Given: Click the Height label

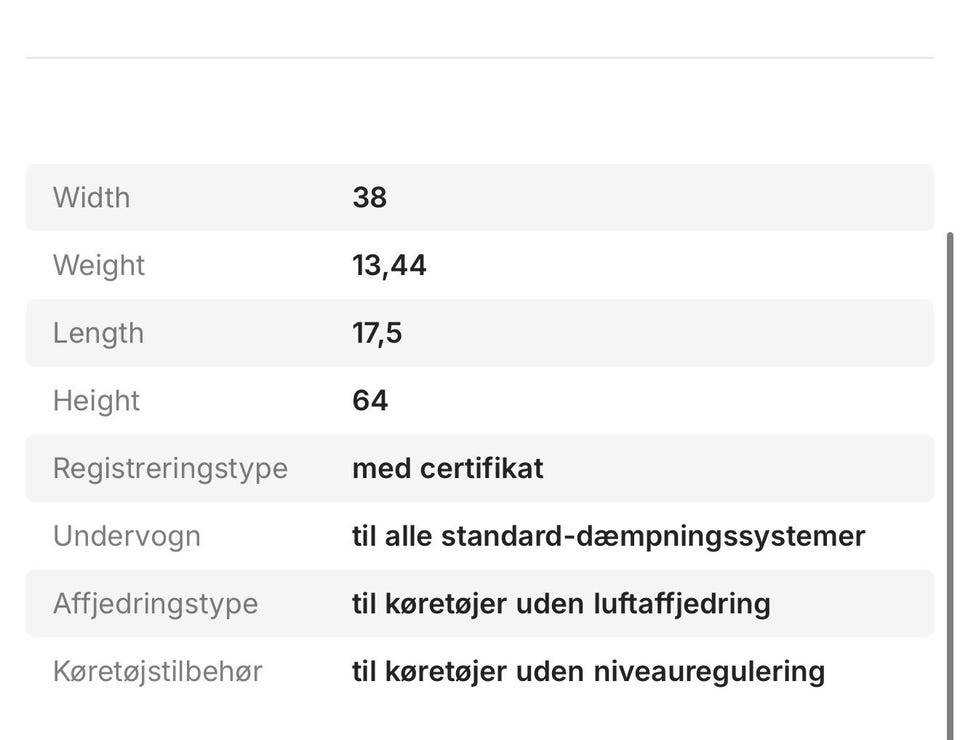Looking at the screenshot, I should (96, 401).
